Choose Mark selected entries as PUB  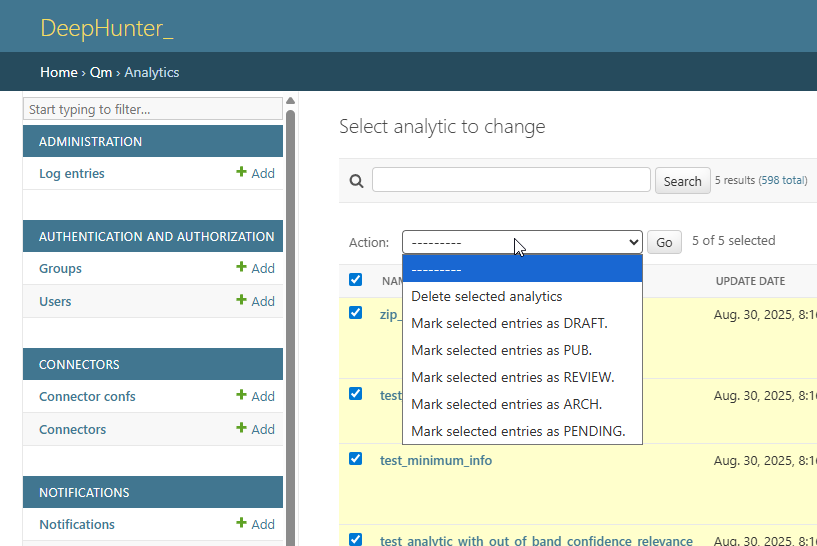coord(522,350)
